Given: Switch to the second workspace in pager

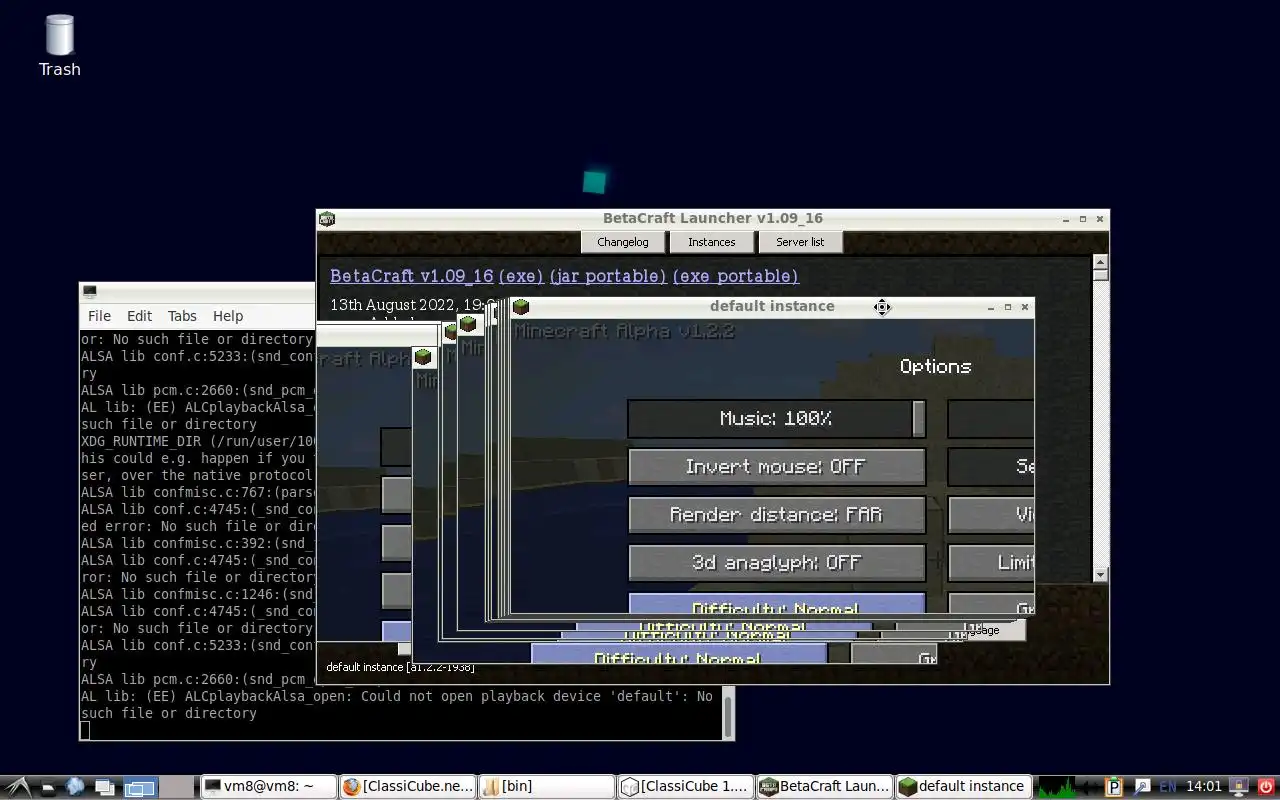Looking at the screenshot, I should click(x=177, y=787).
